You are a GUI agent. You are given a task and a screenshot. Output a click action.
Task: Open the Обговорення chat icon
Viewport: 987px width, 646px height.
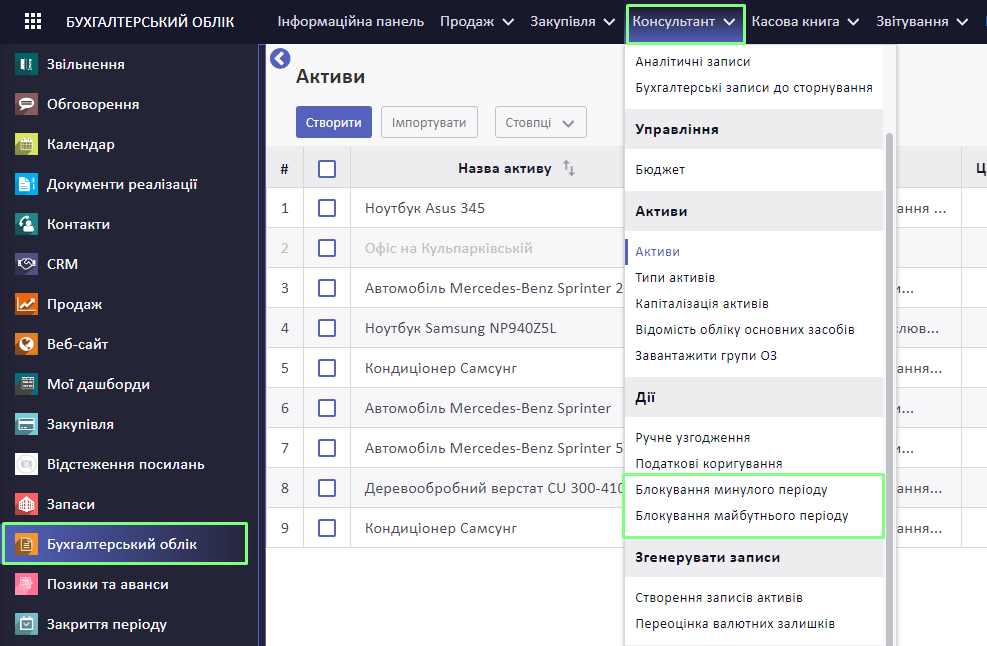click(x=26, y=104)
